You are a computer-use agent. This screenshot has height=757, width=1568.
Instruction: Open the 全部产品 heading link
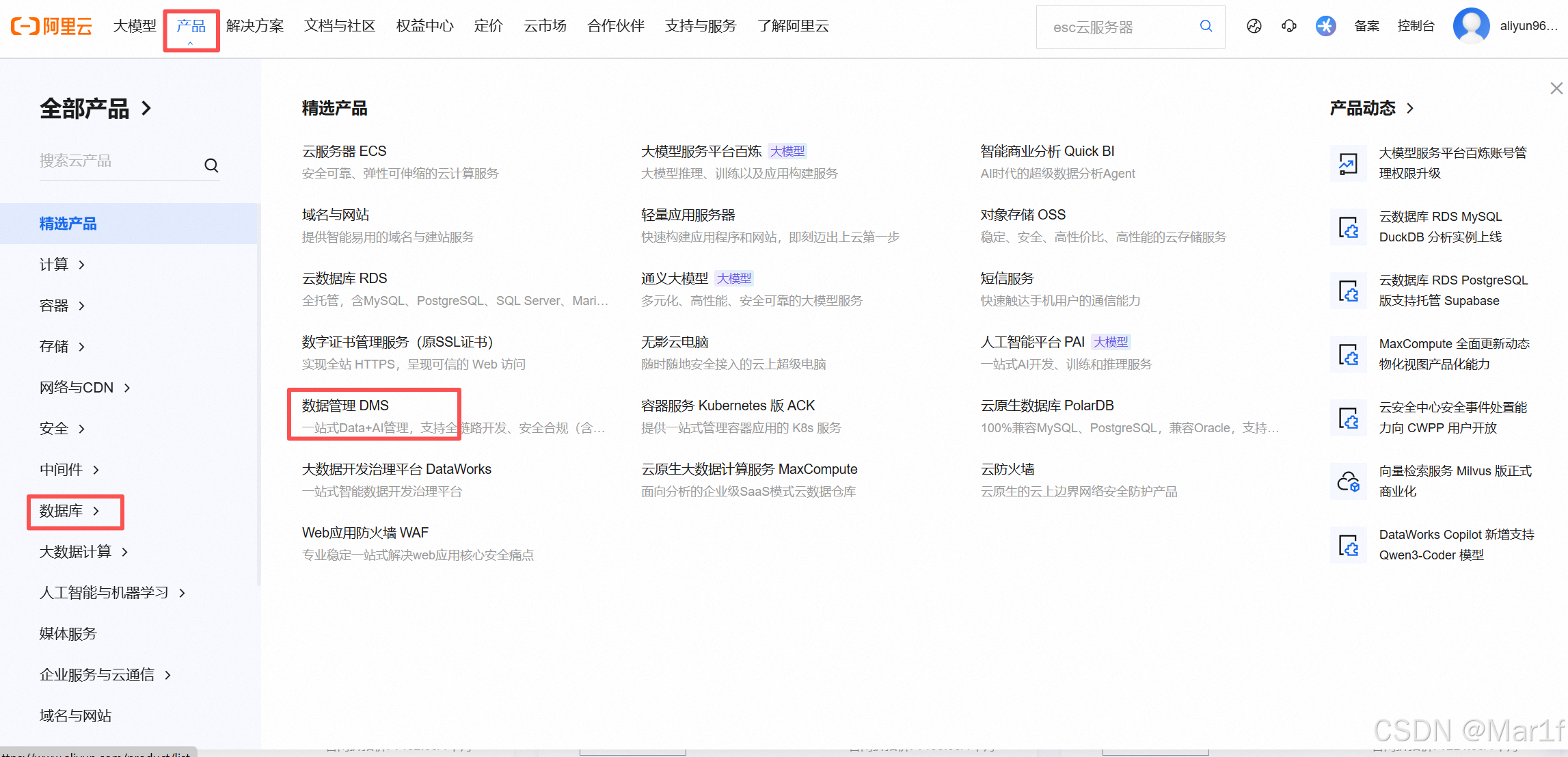pyautogui.click(x=95, y=109)
